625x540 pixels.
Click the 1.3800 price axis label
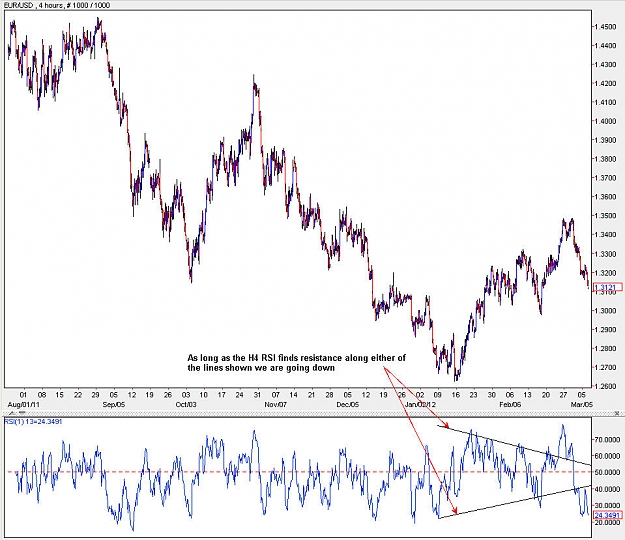pyautogui.click(x=605, y=159)
